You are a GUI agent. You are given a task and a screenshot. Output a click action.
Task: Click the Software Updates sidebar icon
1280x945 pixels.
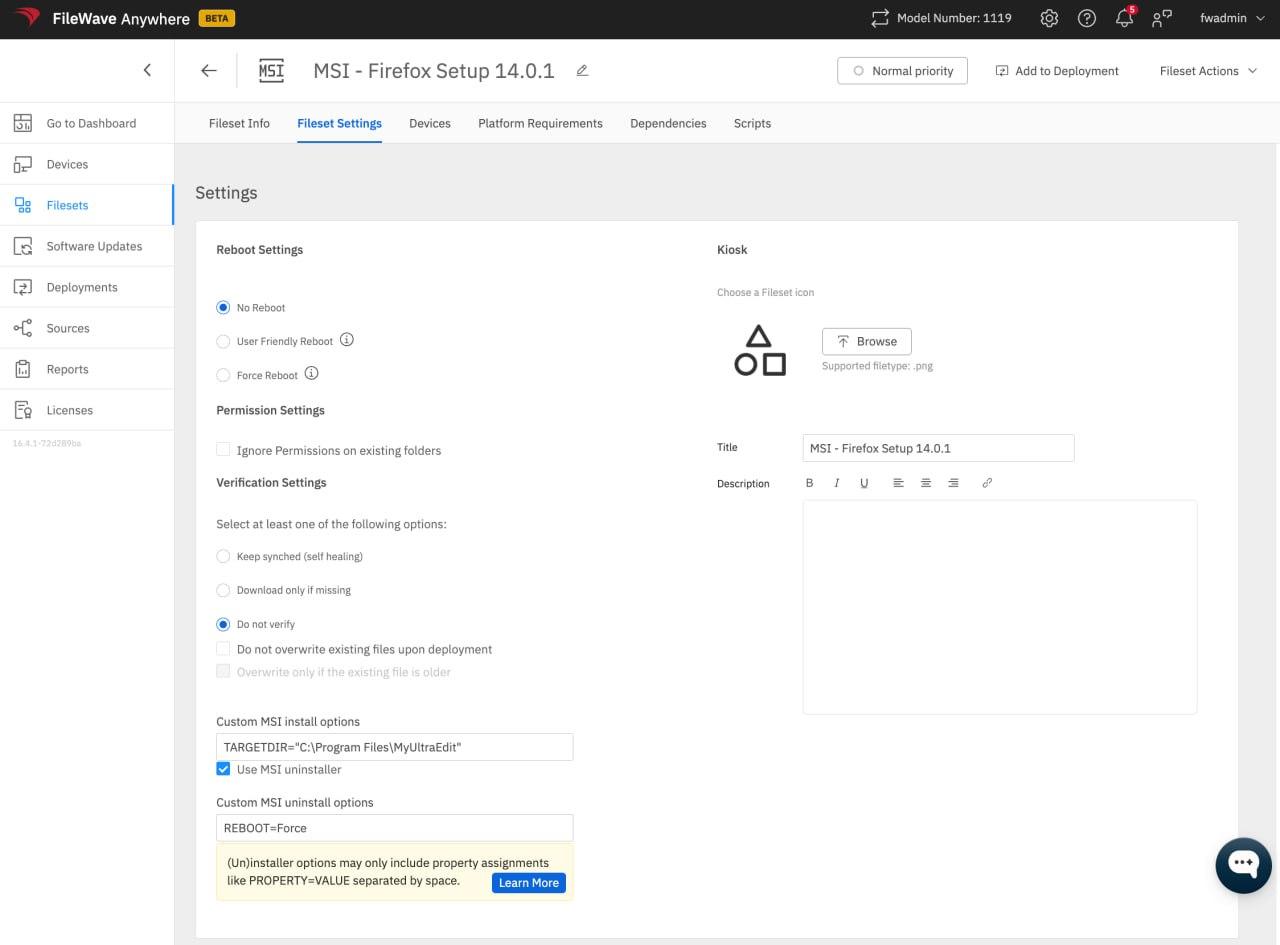coord(23,246)
